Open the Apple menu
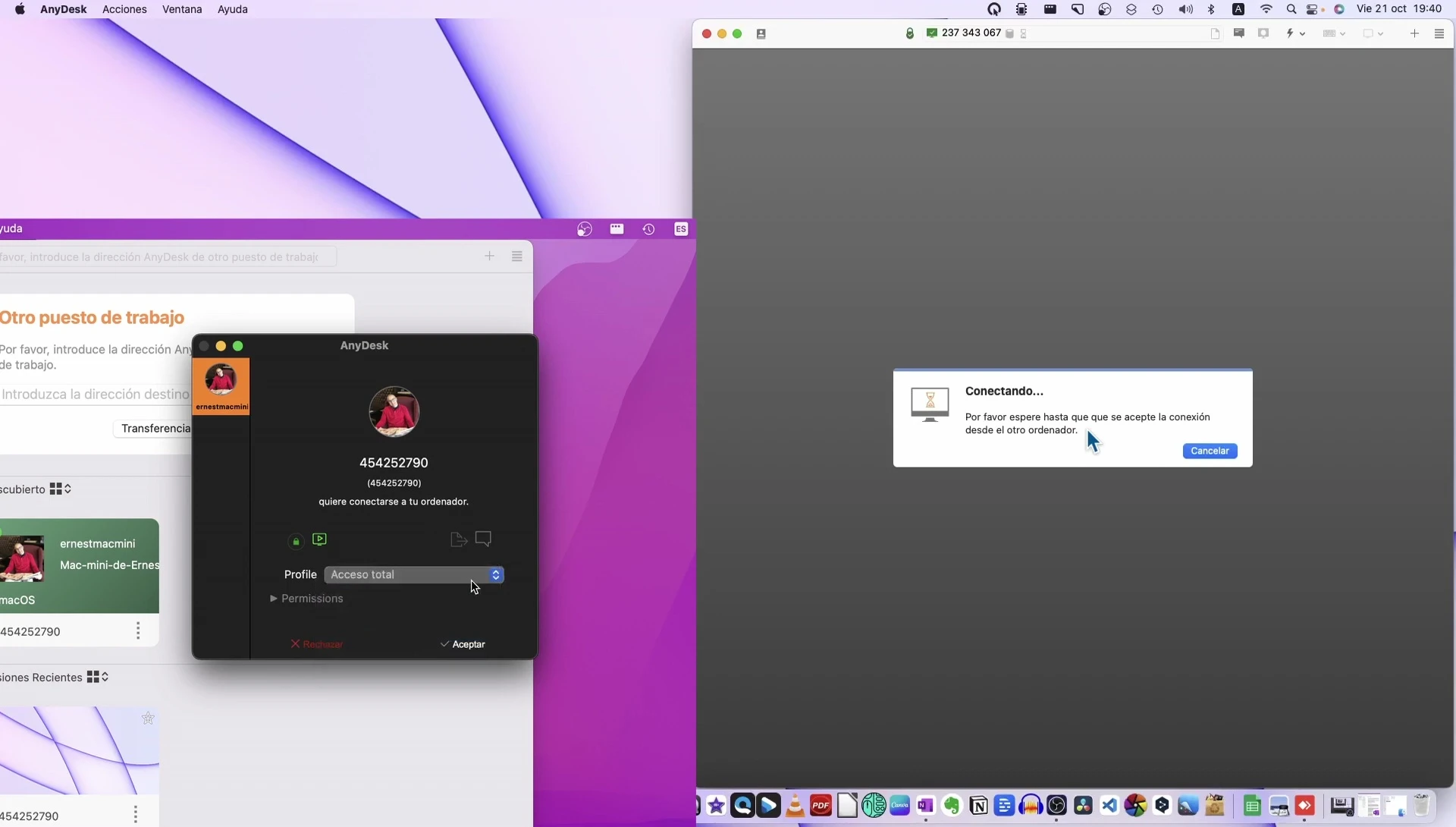This screenshot has height=827, width=1456. pos(20,9)
